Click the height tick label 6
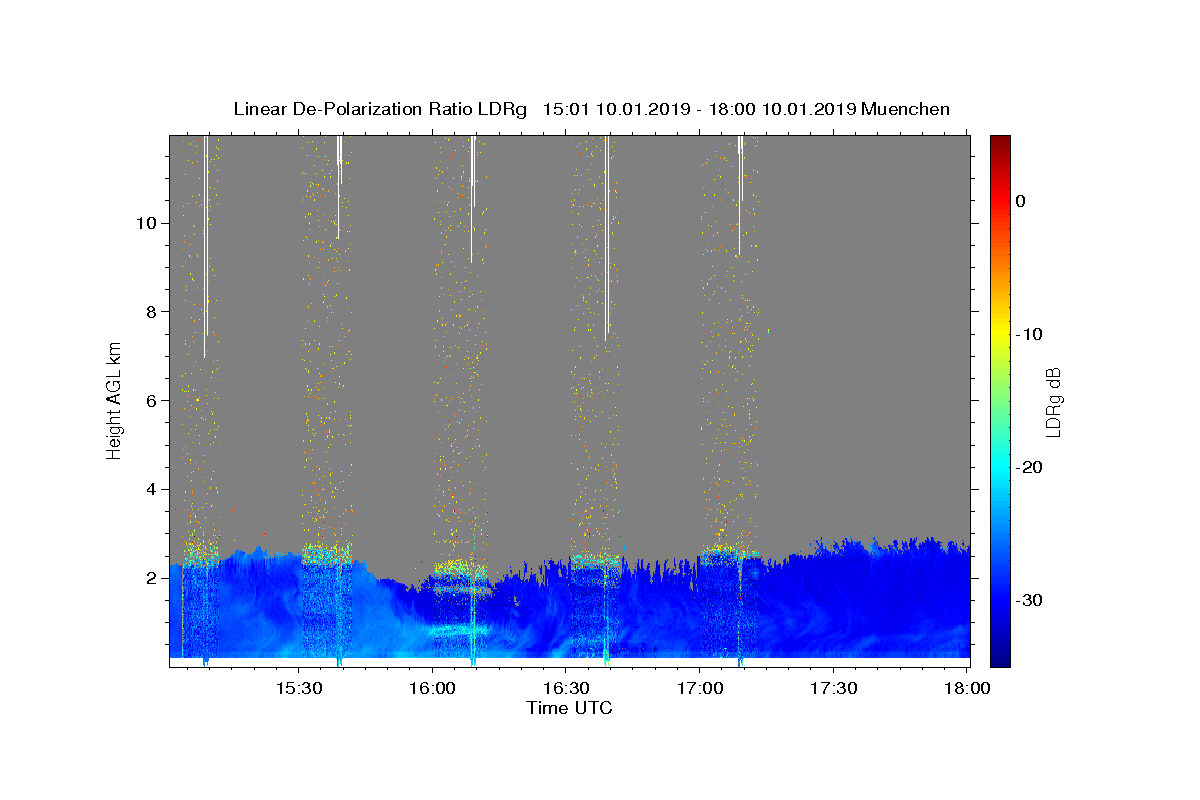Screen dimensions: 1200x800 (149, 400)
